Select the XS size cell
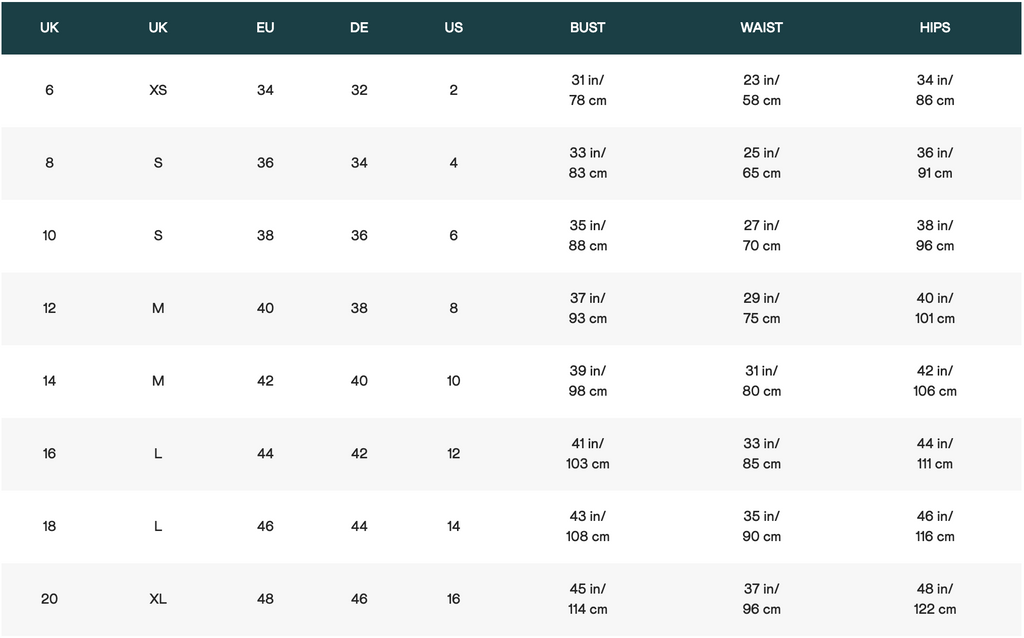 tap(158, 90)
